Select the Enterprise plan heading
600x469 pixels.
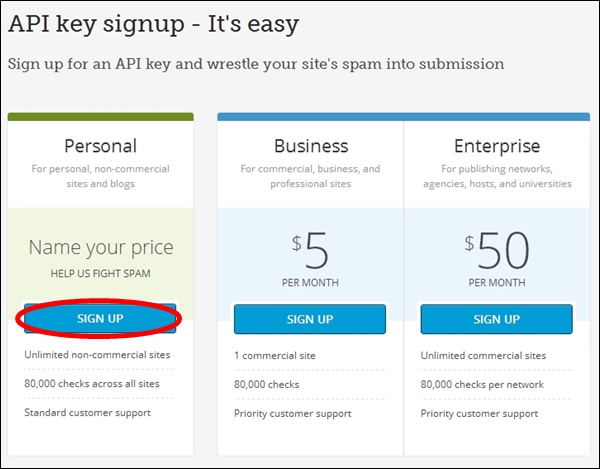(x=497, y=146)
